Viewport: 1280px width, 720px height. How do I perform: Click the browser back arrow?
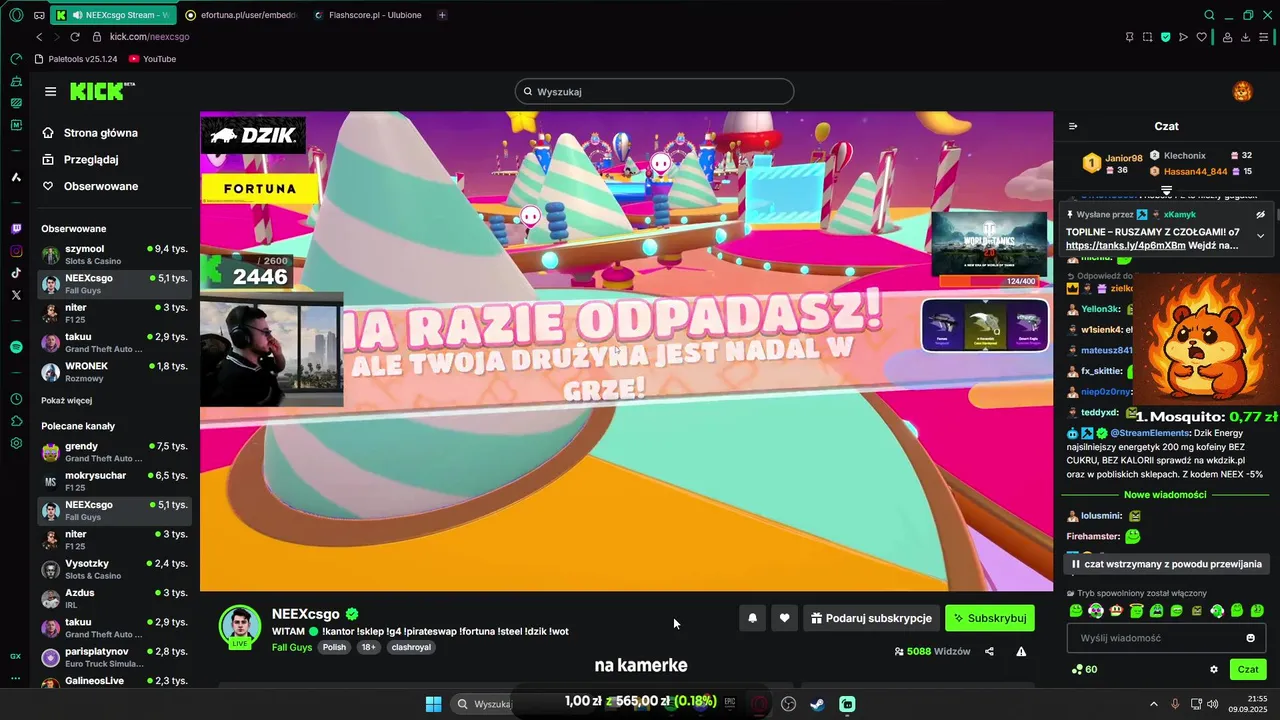(x=39, y=37)
